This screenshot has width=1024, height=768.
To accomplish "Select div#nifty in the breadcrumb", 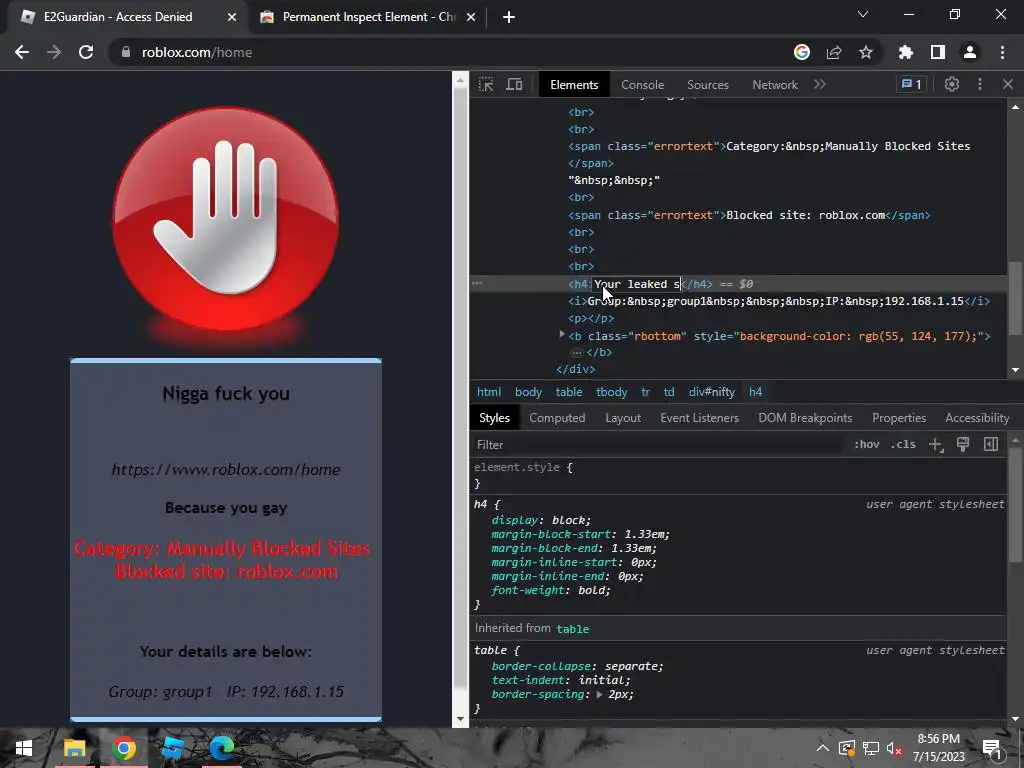I will [711, 392].
